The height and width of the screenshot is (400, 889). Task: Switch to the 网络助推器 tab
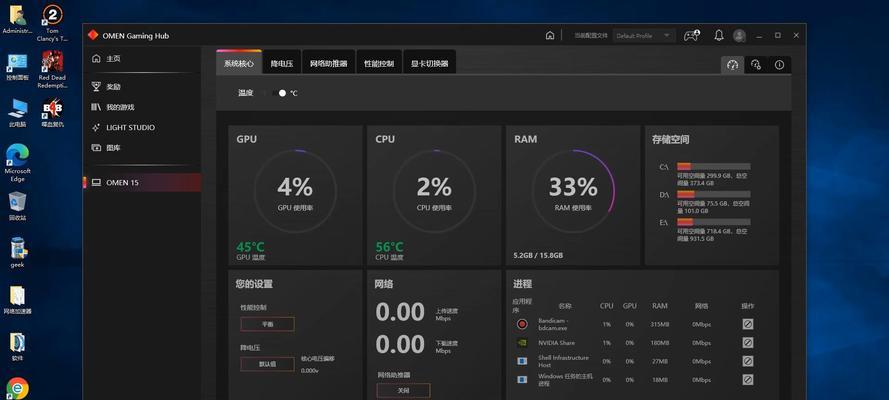pos(329,63)
